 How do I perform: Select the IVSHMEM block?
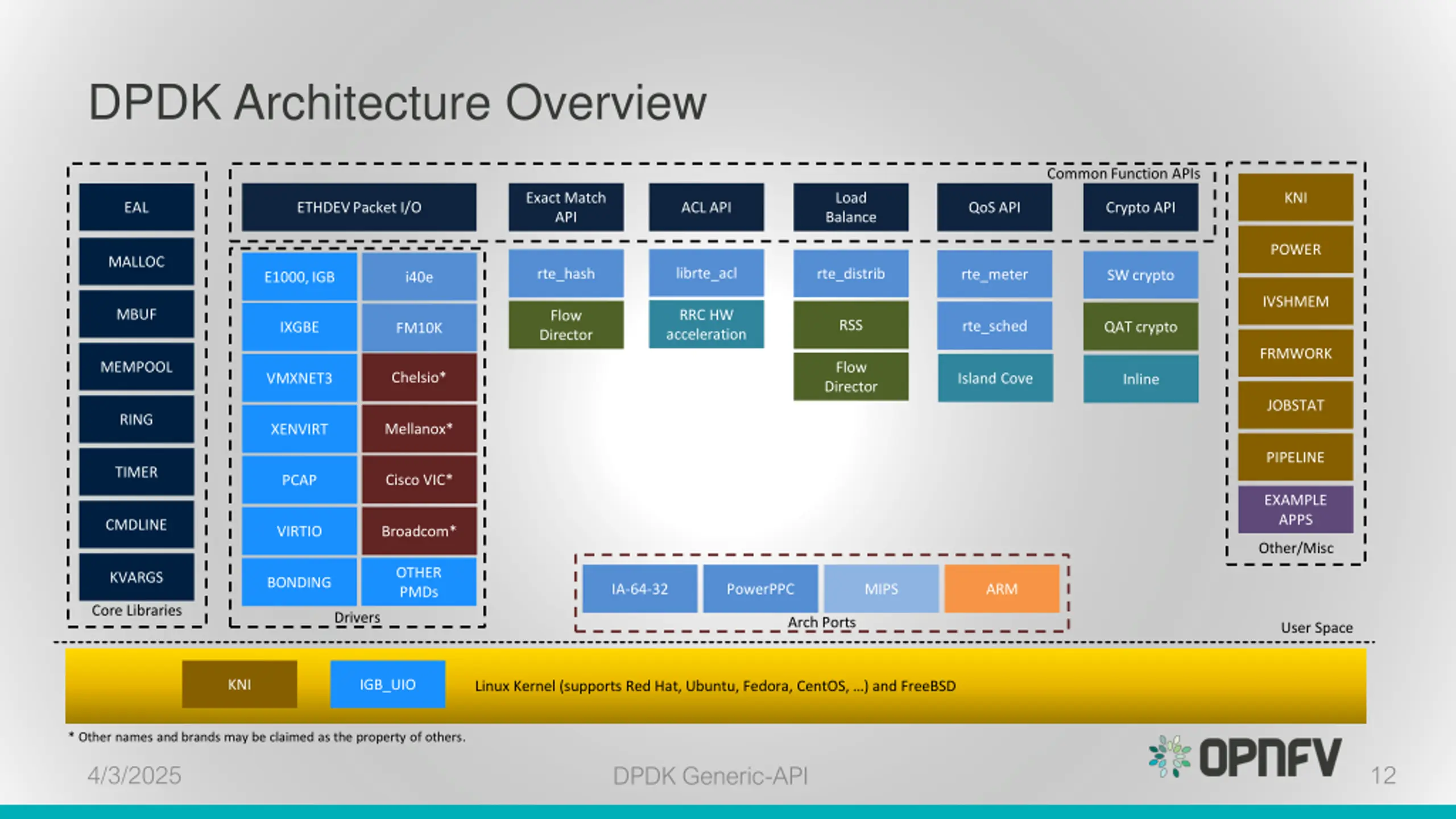point(1296,301)
